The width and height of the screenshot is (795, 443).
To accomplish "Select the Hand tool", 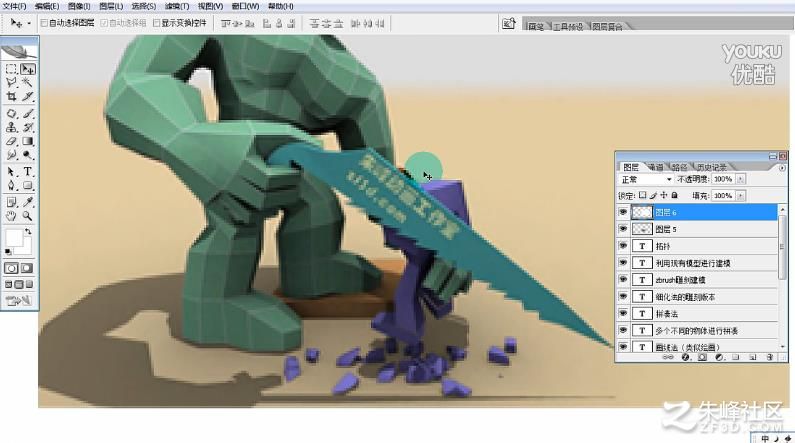I will tap(11, 216).
